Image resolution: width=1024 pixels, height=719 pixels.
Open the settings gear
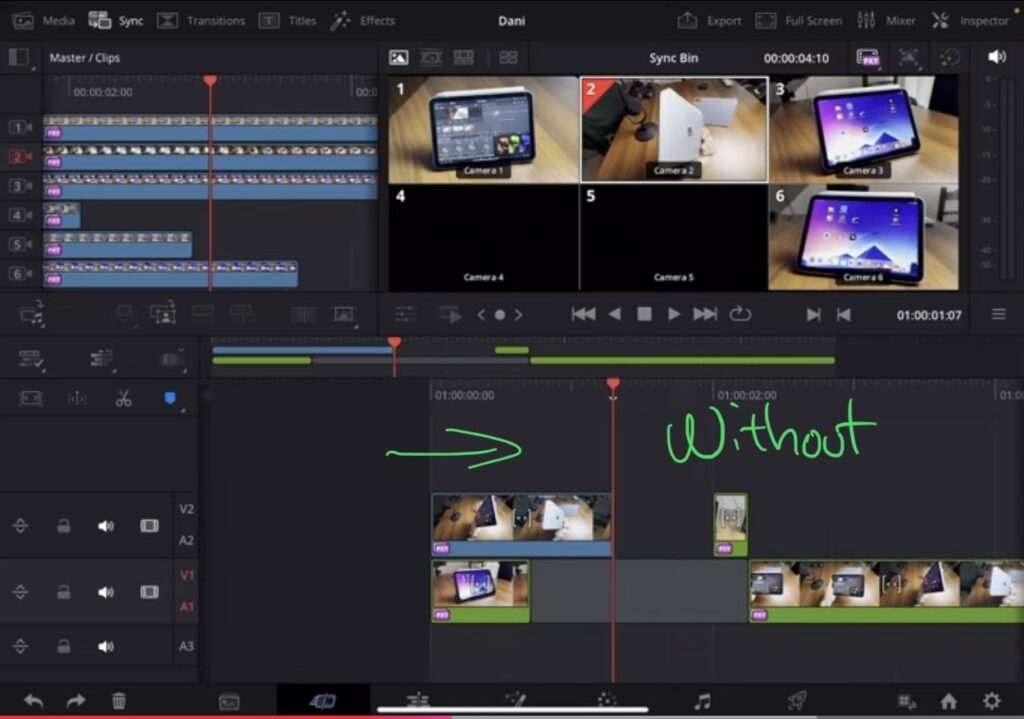990,700
